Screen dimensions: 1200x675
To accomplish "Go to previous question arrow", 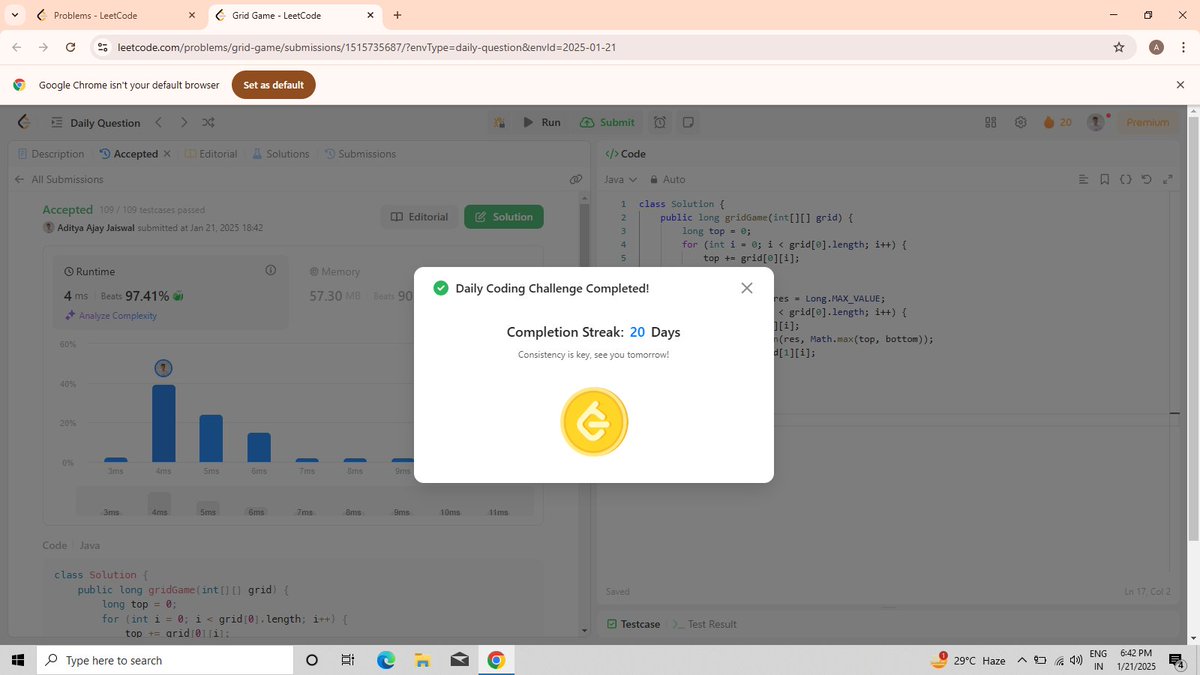I will click(x=161, y=122).
